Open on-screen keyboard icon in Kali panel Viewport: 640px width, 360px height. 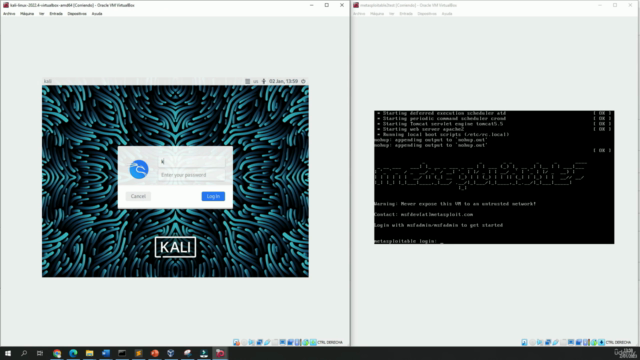click(x=247, y=81)
